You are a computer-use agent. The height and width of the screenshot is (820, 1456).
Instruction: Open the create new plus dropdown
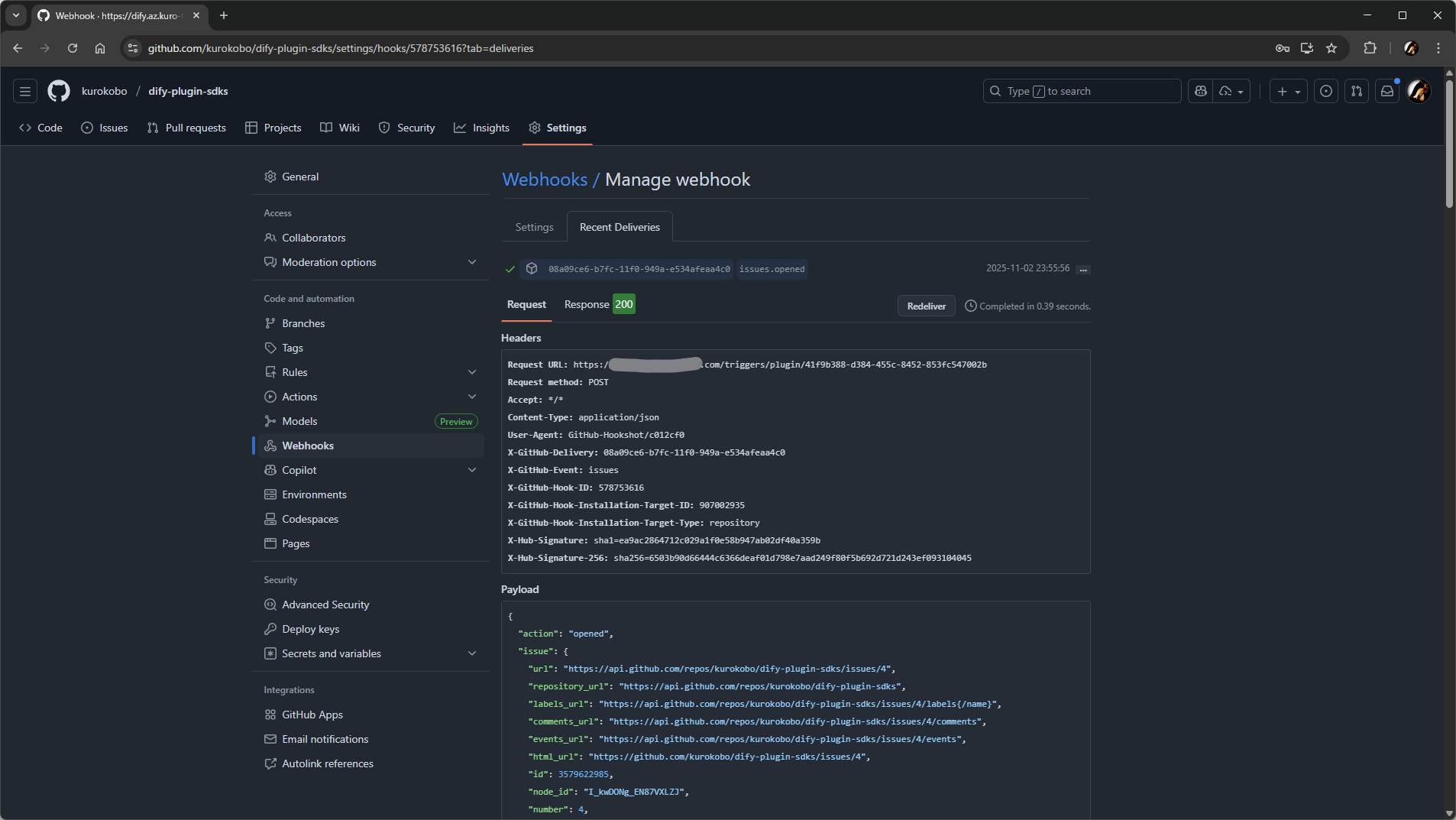(1288, 91)
